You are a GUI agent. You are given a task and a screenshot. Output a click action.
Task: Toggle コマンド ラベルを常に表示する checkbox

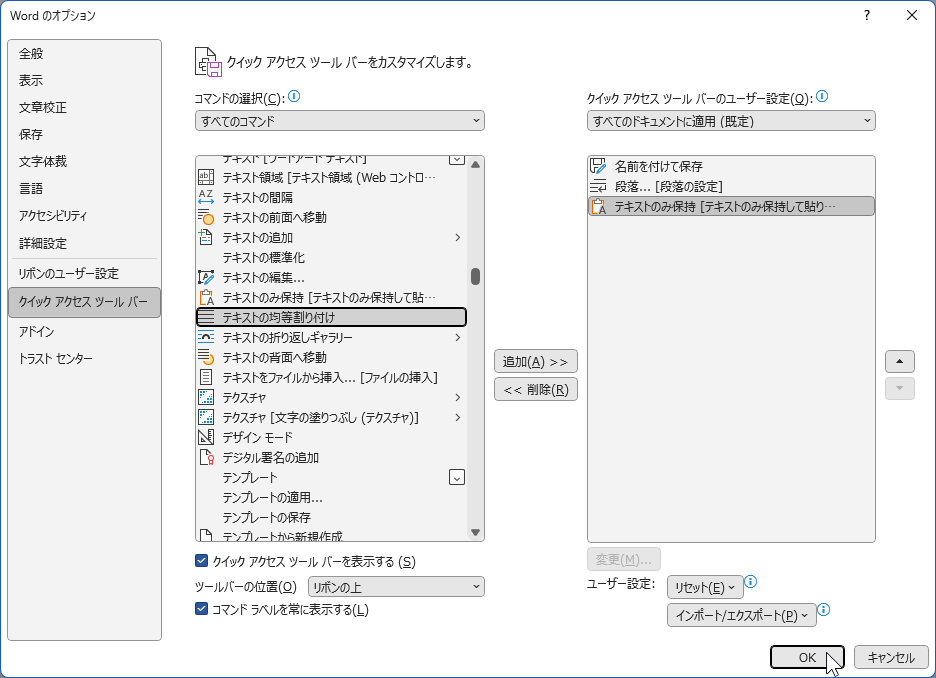click(201, 609)
